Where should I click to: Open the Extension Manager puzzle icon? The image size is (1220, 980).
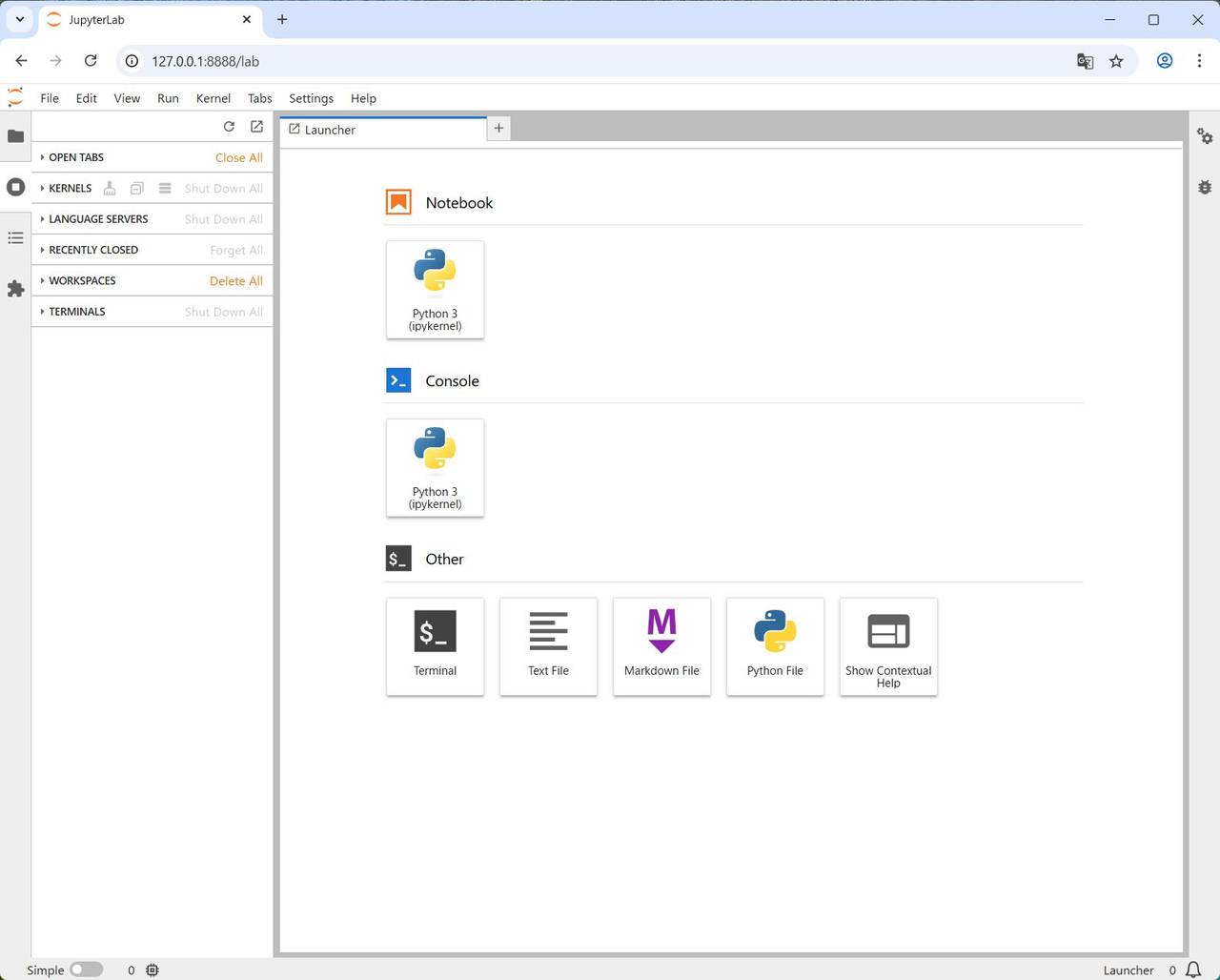click(15, 289)
